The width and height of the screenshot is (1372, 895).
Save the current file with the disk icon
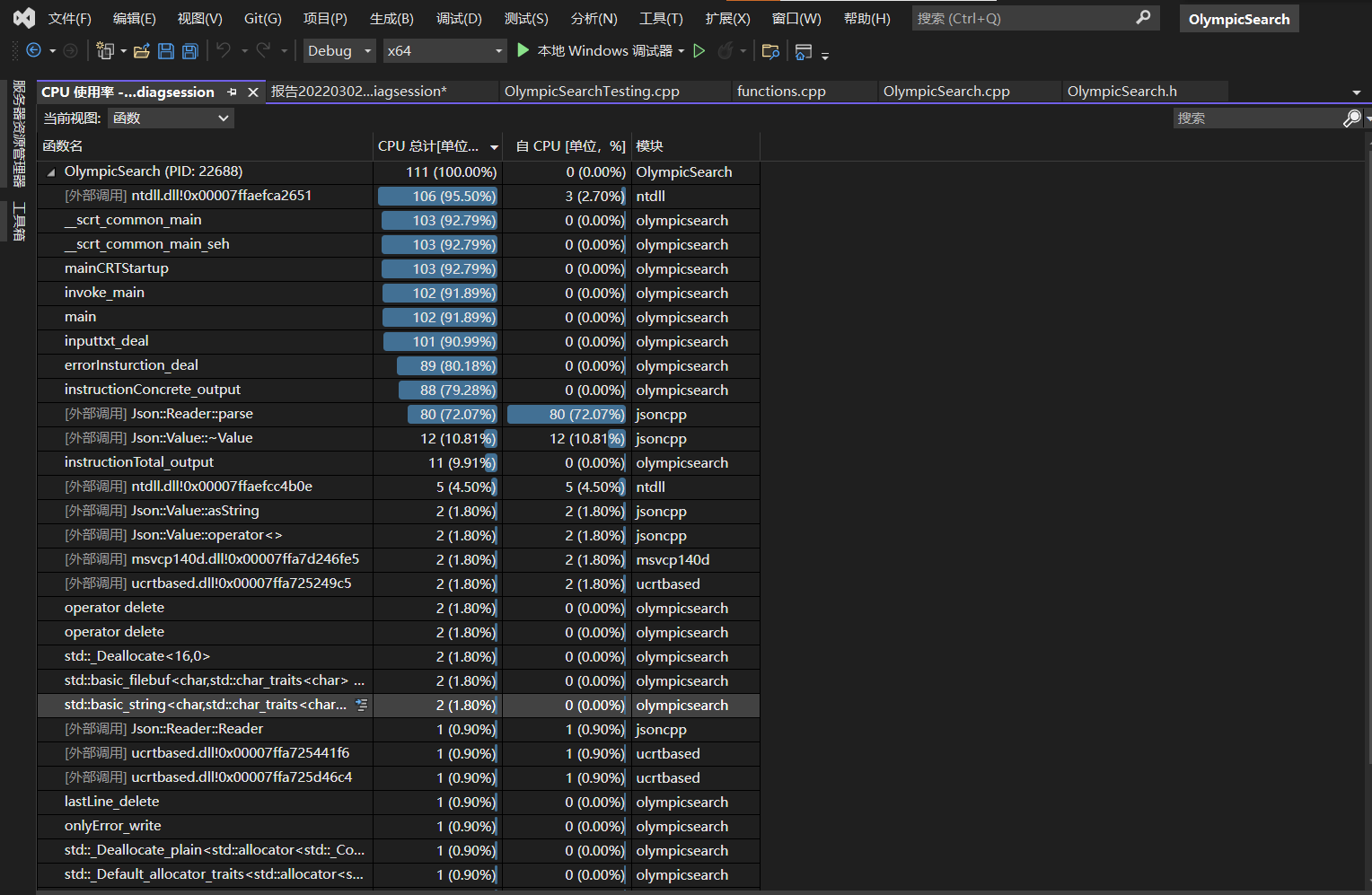[x=166, y=51]
